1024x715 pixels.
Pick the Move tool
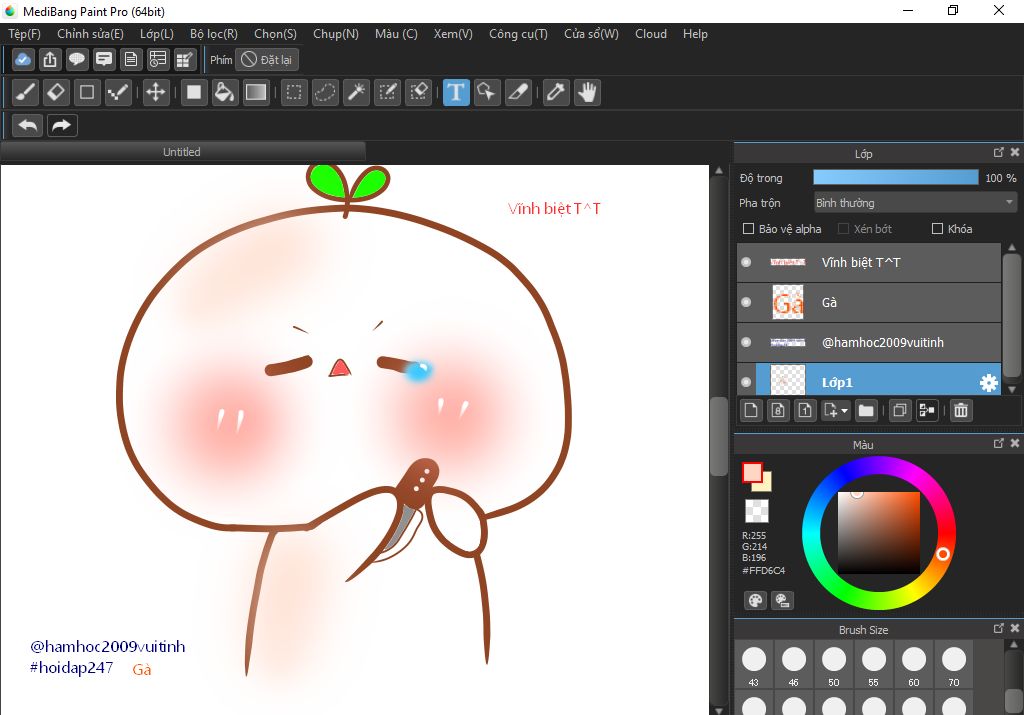155,93
